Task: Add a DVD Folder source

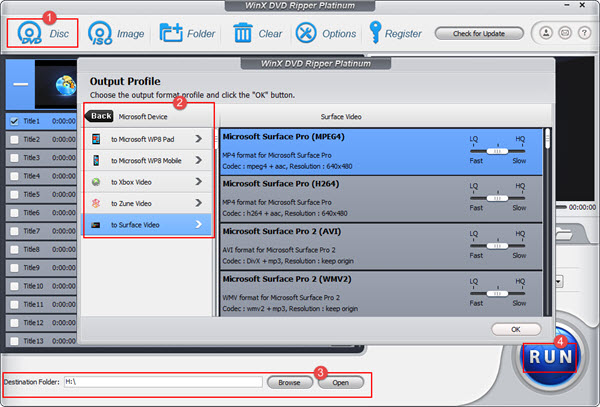Action: (x=171, y=33)
